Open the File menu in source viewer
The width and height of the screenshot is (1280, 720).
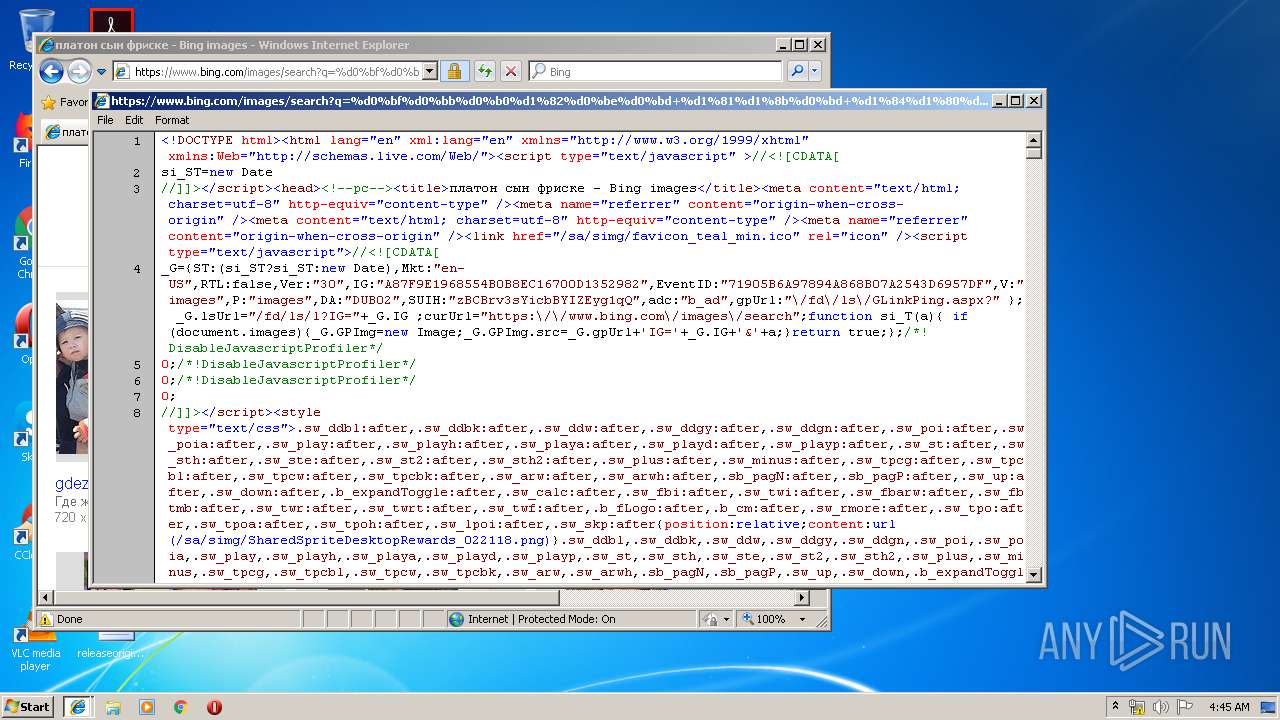pos(105,120)
